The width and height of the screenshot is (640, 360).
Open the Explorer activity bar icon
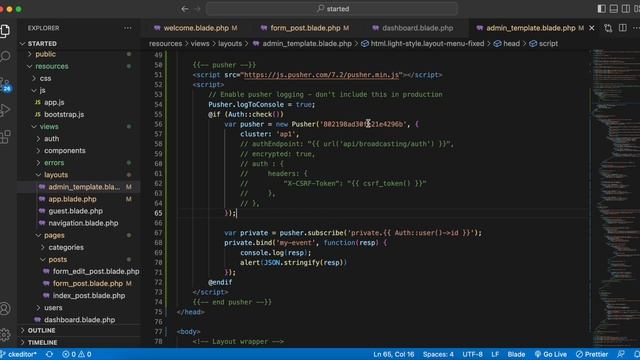pos(5,31)
